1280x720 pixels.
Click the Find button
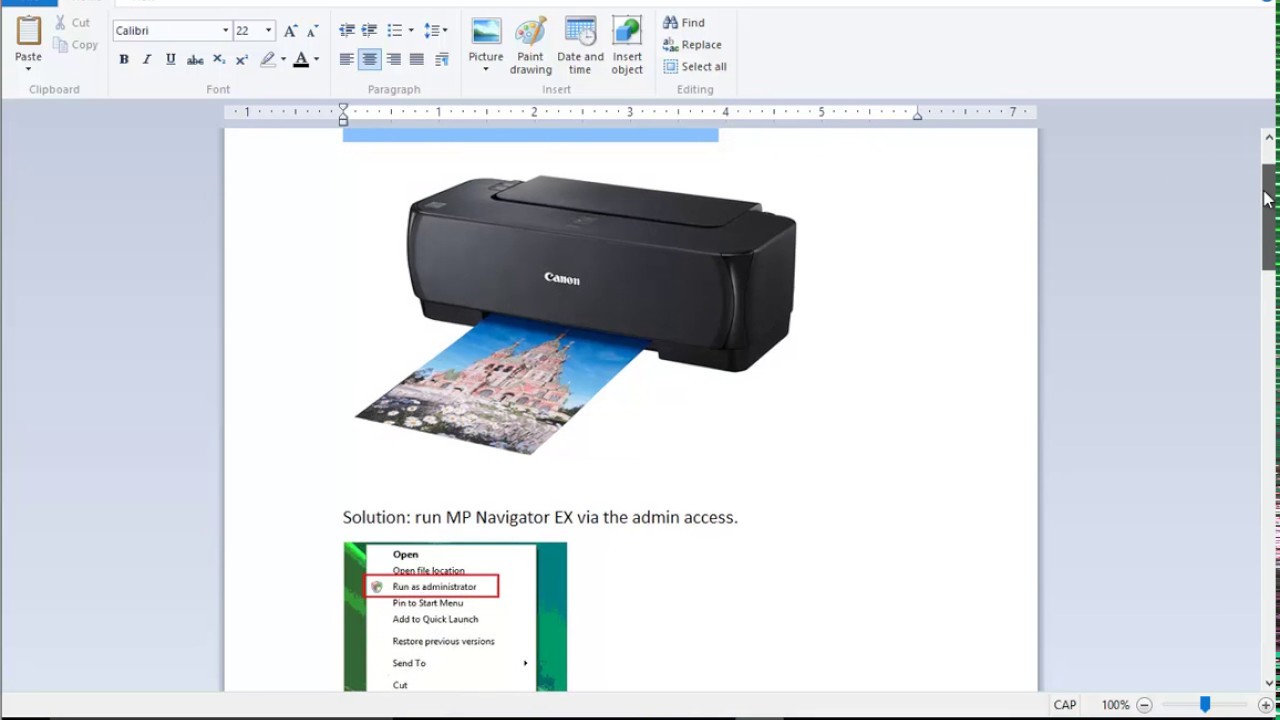[x=684, y=22]
